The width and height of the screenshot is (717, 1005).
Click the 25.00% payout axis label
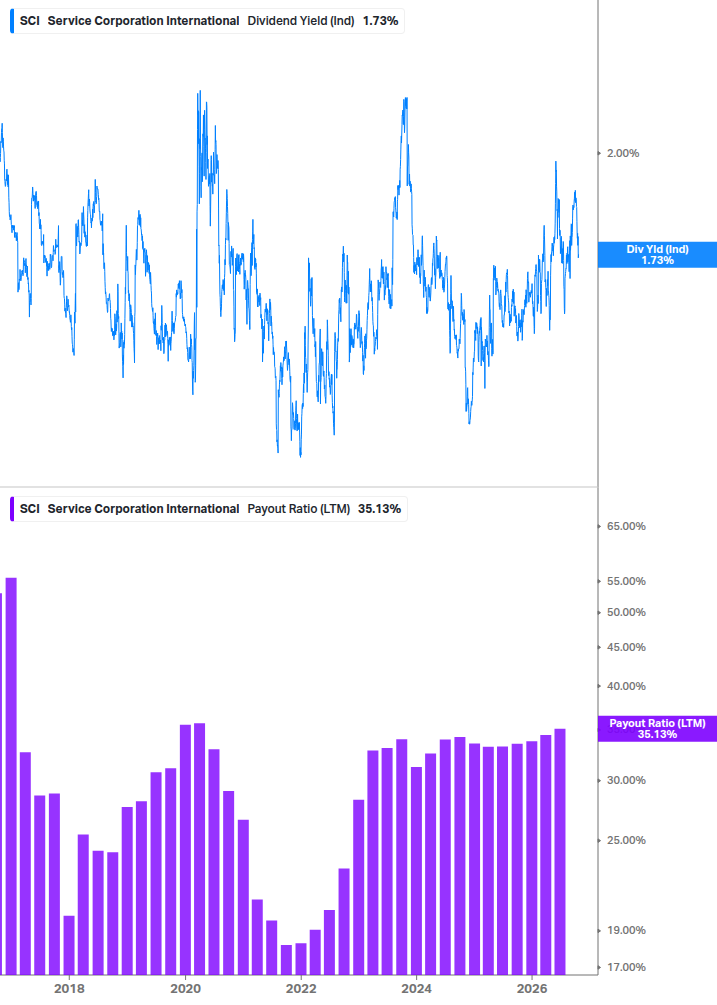[x=626, y=840]
